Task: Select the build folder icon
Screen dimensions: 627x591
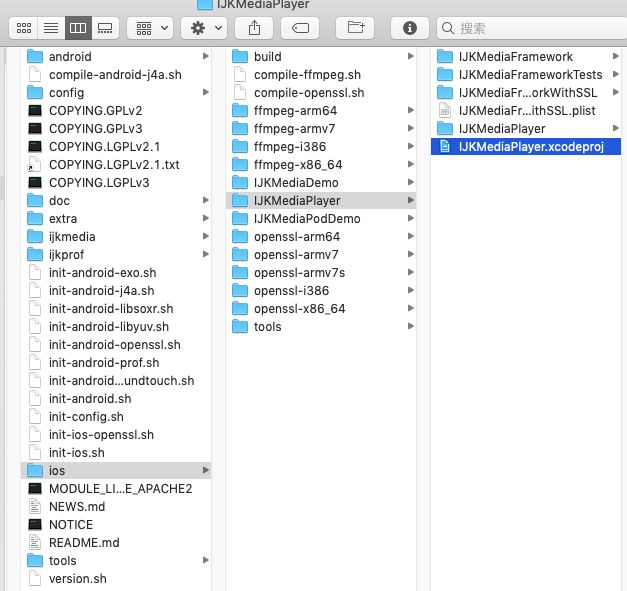Action: coord(240,56)
